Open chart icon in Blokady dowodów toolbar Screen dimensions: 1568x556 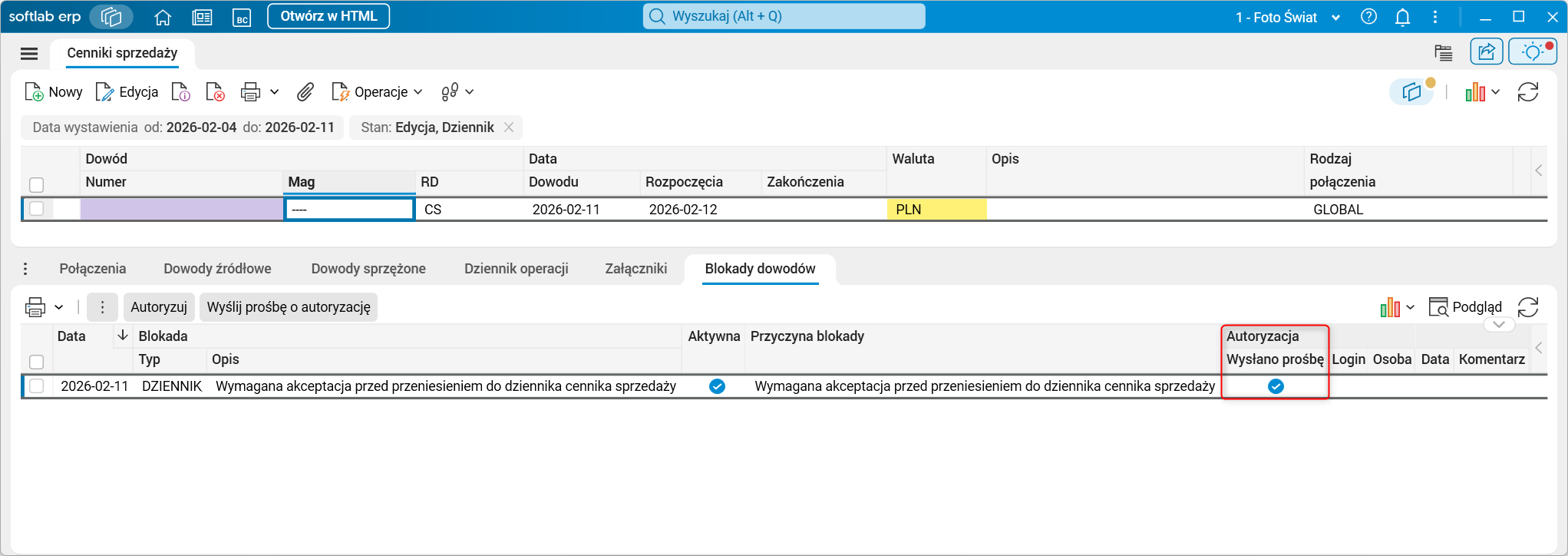pyautogui.click(x=1390, y=307)
